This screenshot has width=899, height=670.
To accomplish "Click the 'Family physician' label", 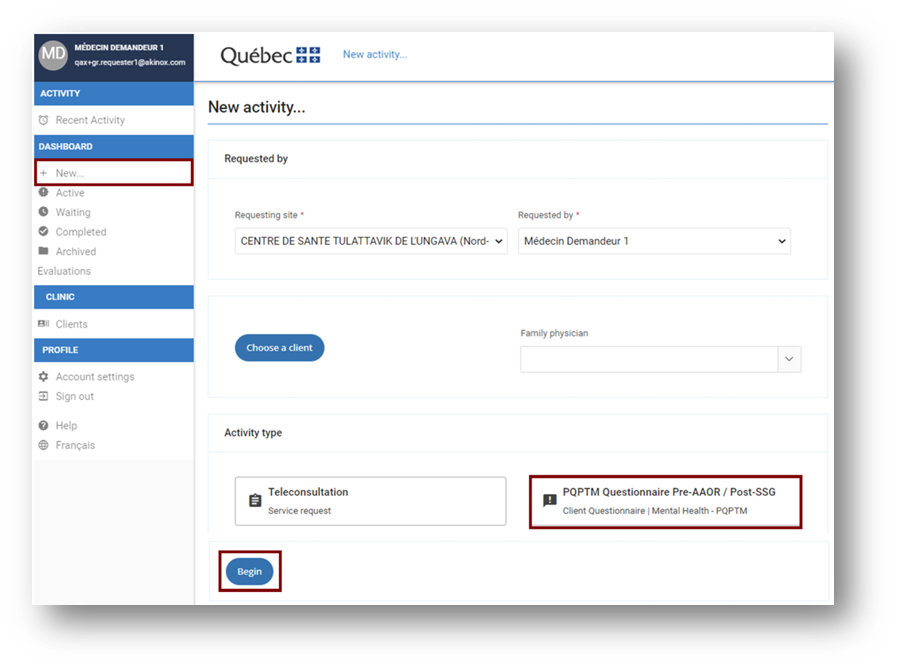I will (554, 334).
